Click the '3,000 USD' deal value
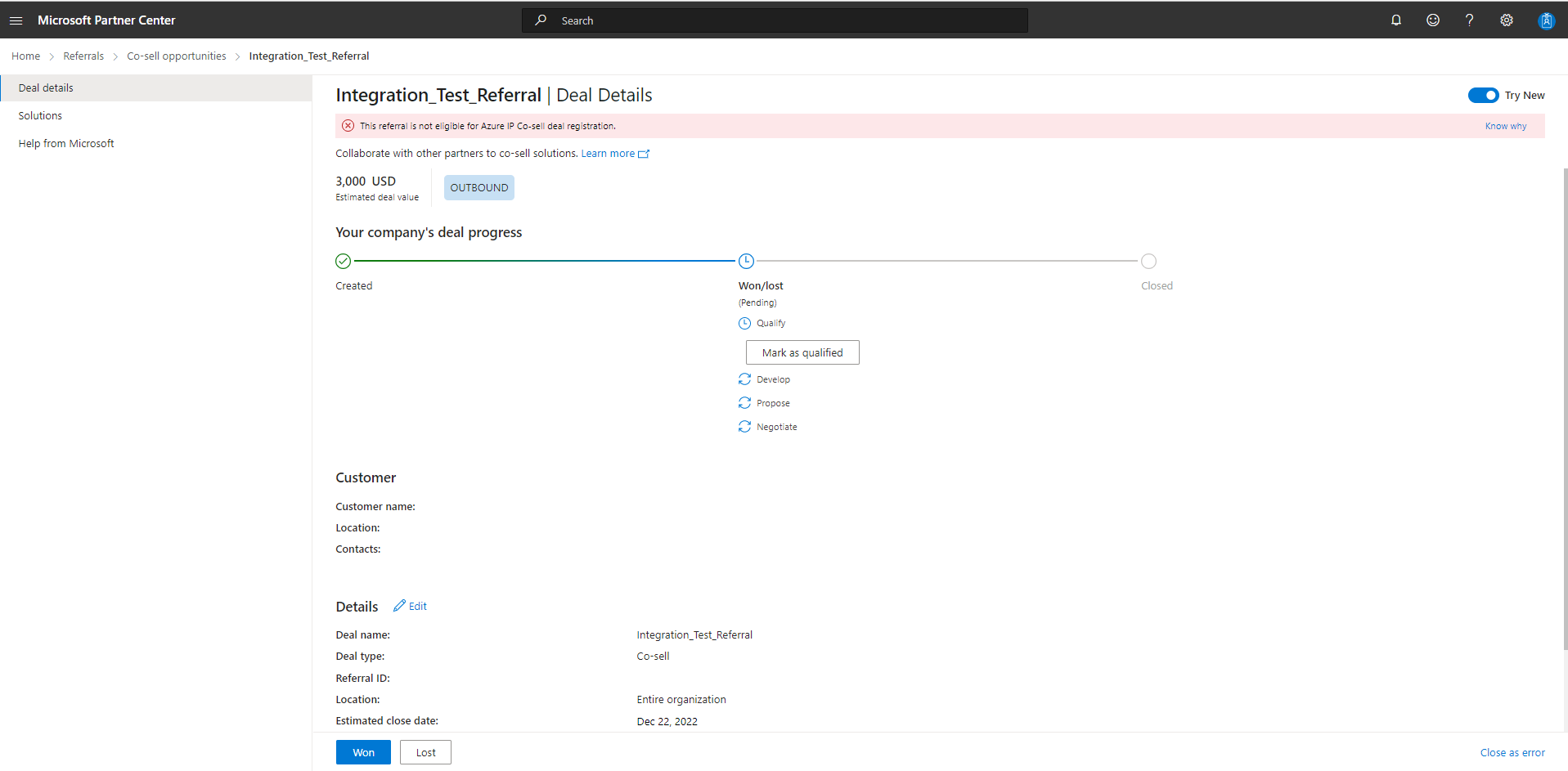This screenshot has width=1568, height=771. pyautogui.click(x=366, y=182)
